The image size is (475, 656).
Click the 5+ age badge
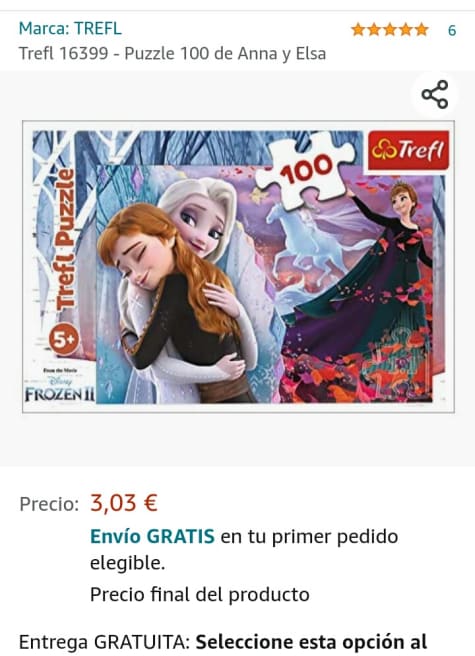pos(64,339)
